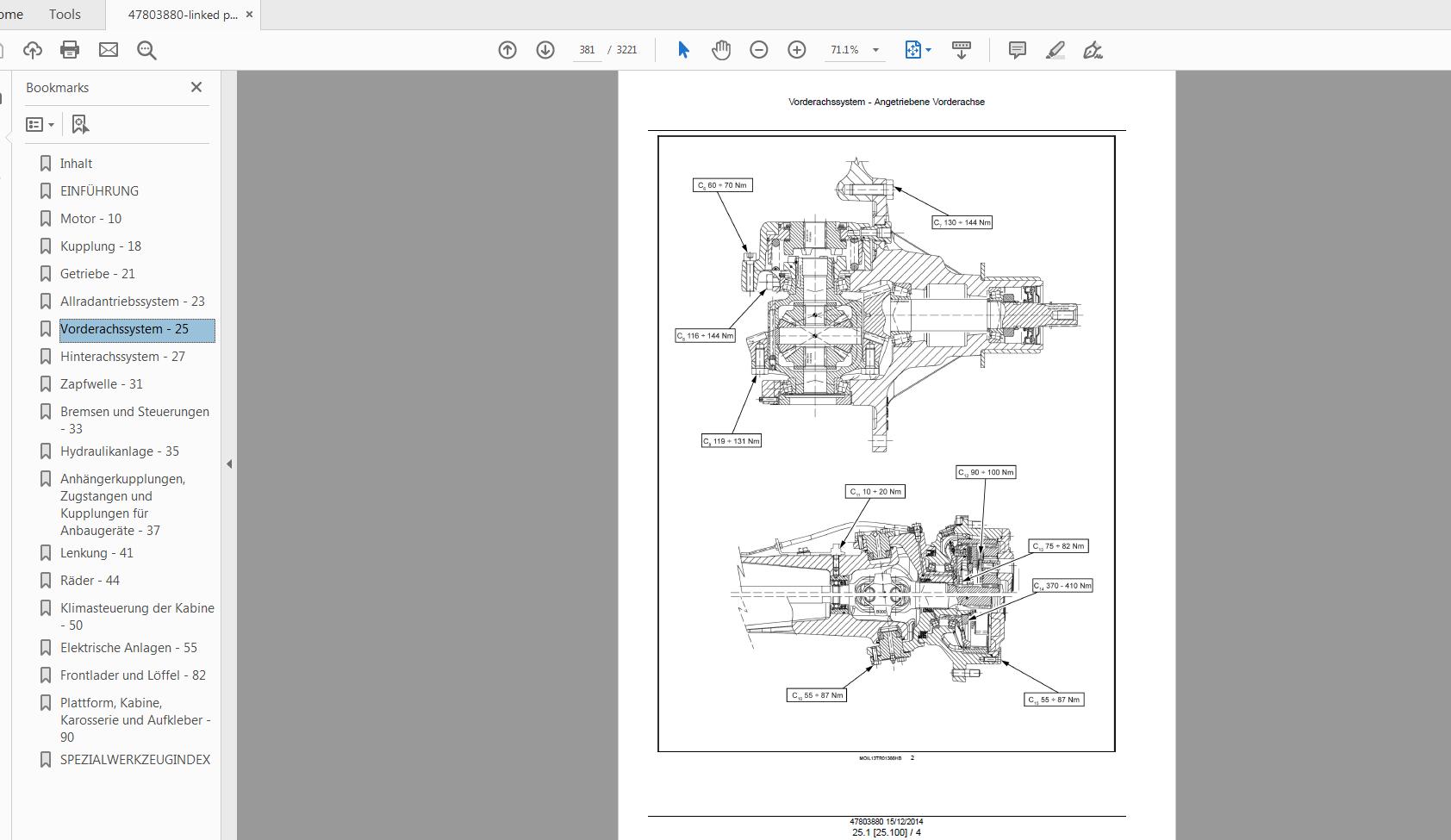Add a comment with sticky note
1451x840 pixels.
tap(1018, 50)
